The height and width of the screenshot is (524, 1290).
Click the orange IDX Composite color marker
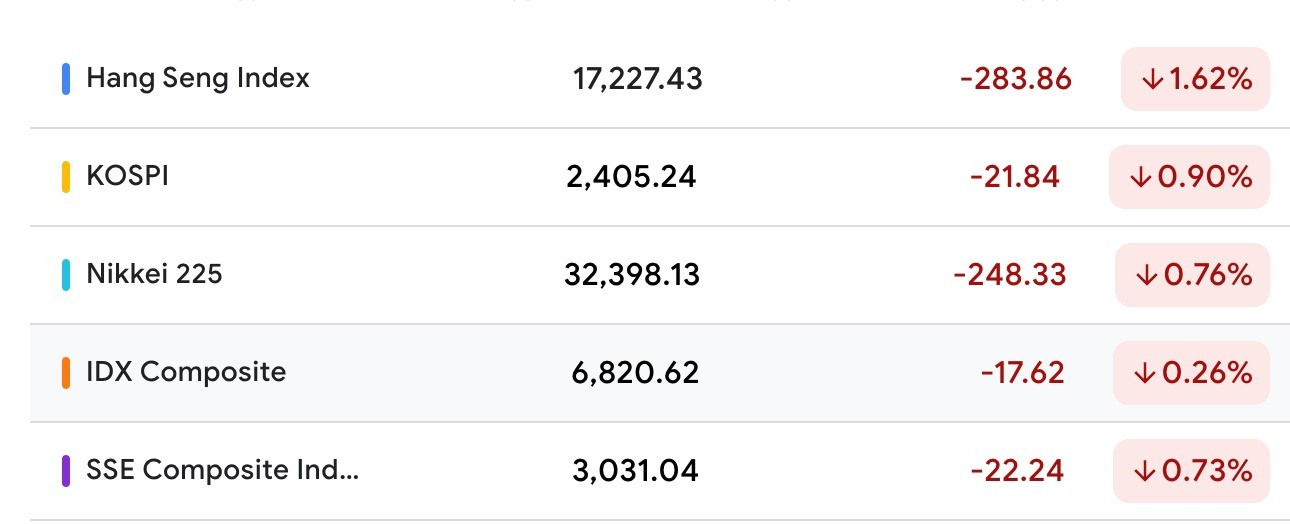66,373
